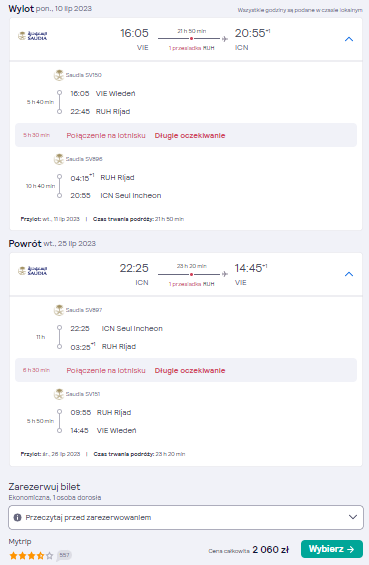
Task: Click the Wybierz button
Action: tap(332, 549)
